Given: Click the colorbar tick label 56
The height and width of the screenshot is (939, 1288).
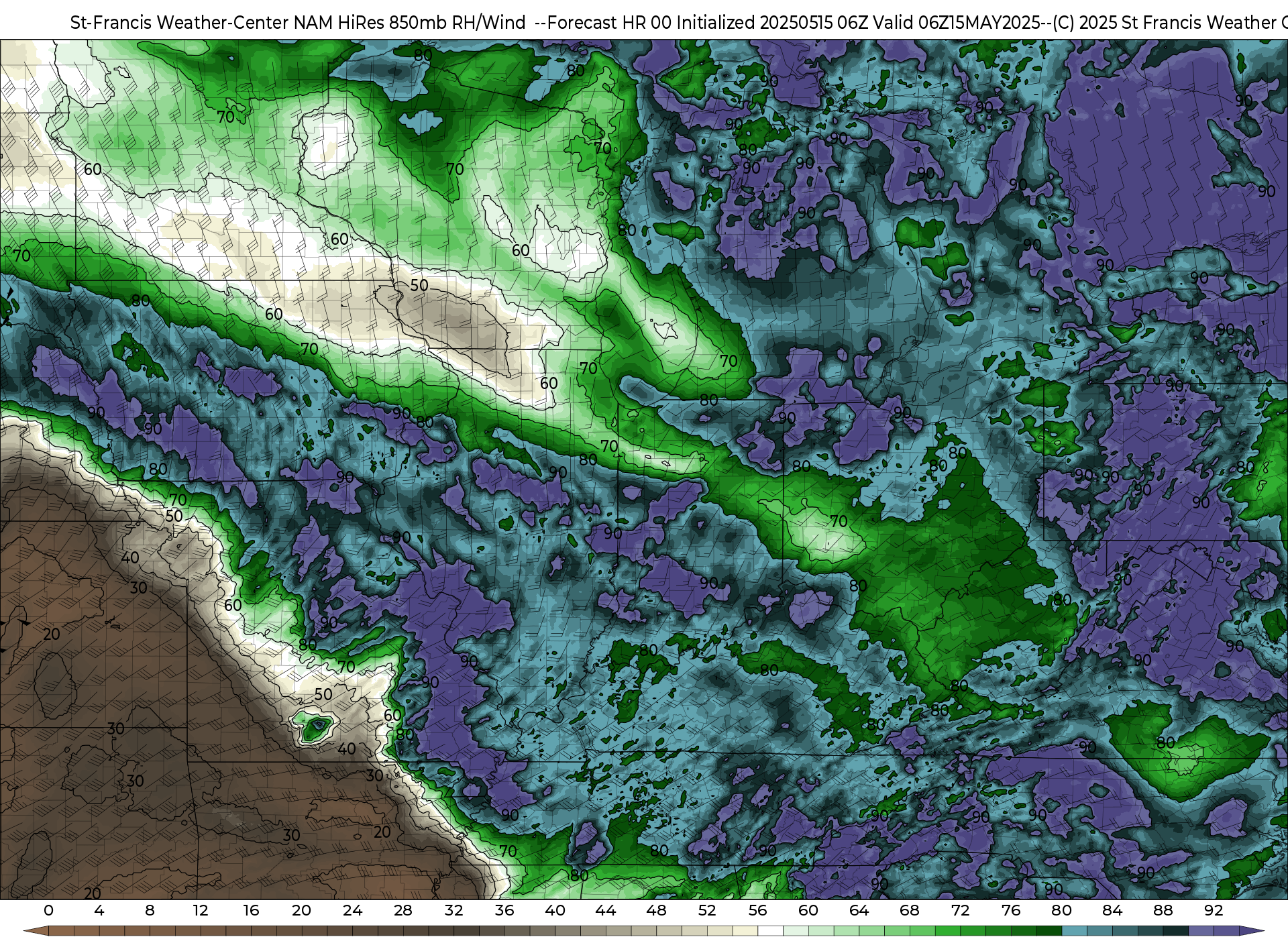Looking at the screenshot, I should (x=757, y=910).
